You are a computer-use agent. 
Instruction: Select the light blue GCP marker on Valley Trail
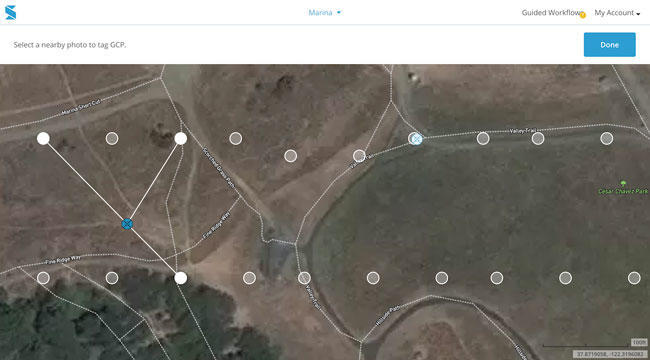click(x=417, y=139)
